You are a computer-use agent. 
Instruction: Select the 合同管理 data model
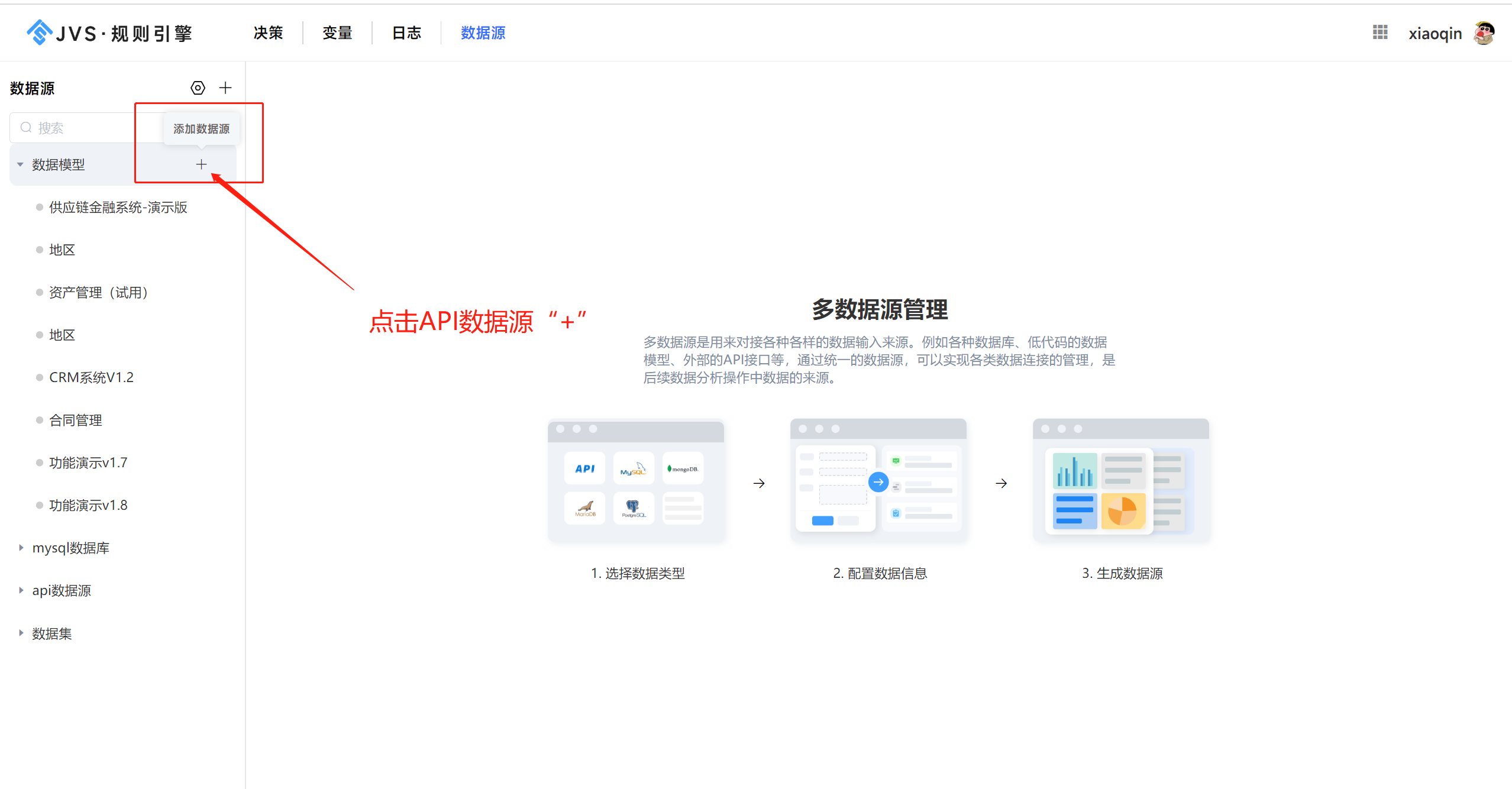[x=75, y=419]
